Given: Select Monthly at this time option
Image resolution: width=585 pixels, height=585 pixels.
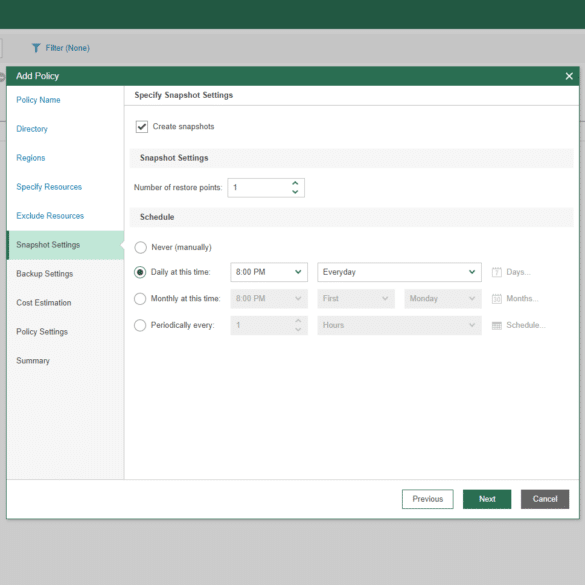Looking at the screenshot, I should point(140,298).
